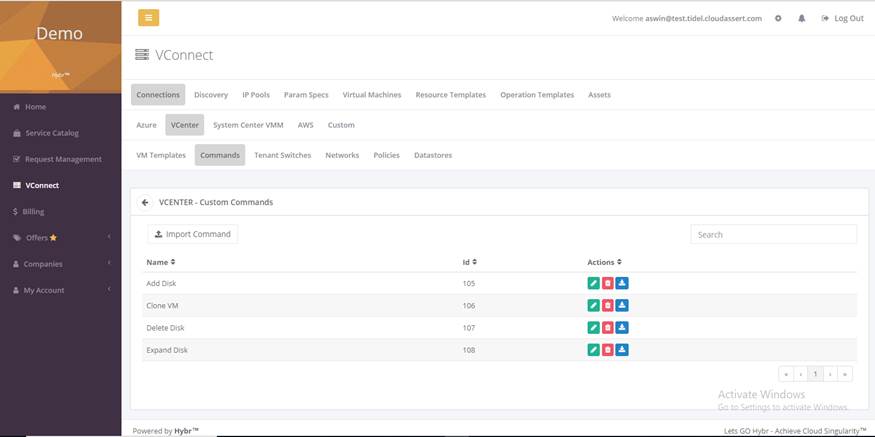
Task: Delete the Clone VM command
Action: click(607, 306)
